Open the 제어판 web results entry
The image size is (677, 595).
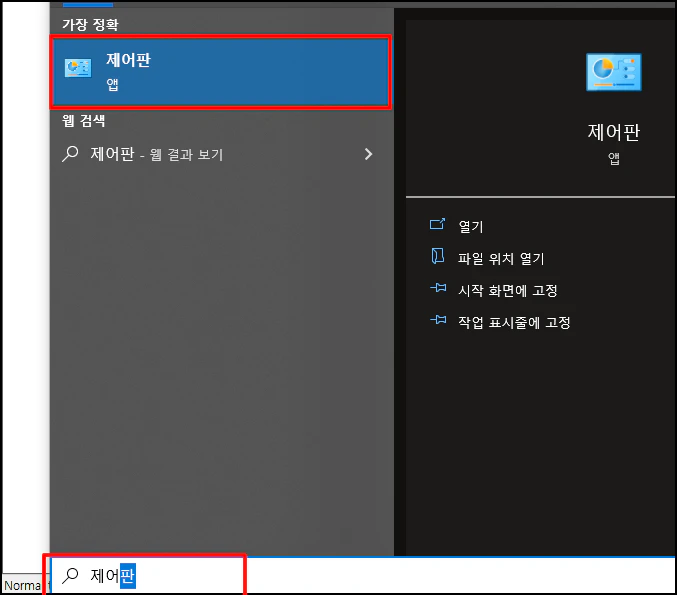coord(221,154)
